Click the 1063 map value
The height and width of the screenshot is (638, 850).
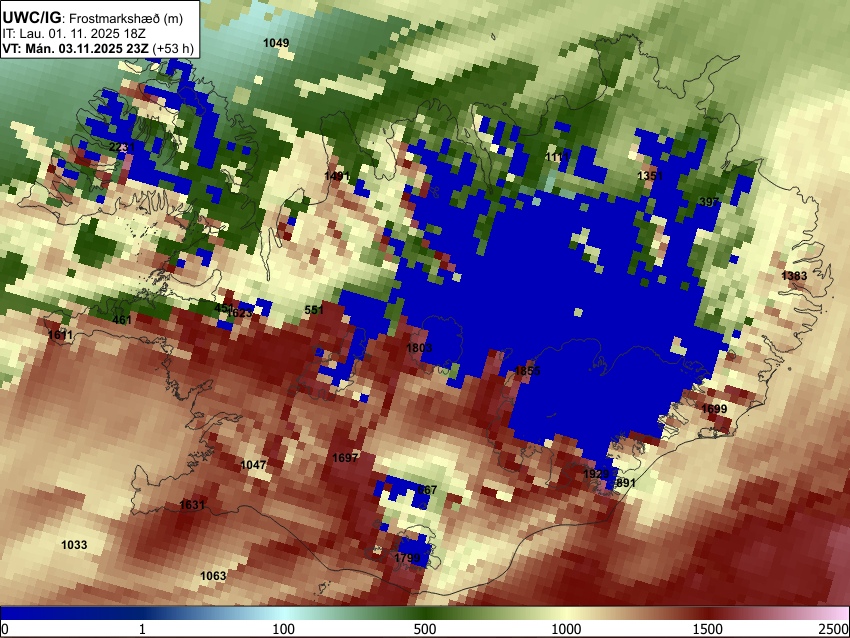click(213, 576)
